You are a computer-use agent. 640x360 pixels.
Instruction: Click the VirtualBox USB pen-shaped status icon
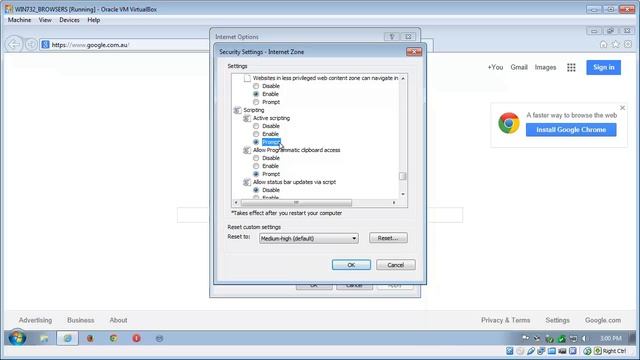click(x=531, y=351)
